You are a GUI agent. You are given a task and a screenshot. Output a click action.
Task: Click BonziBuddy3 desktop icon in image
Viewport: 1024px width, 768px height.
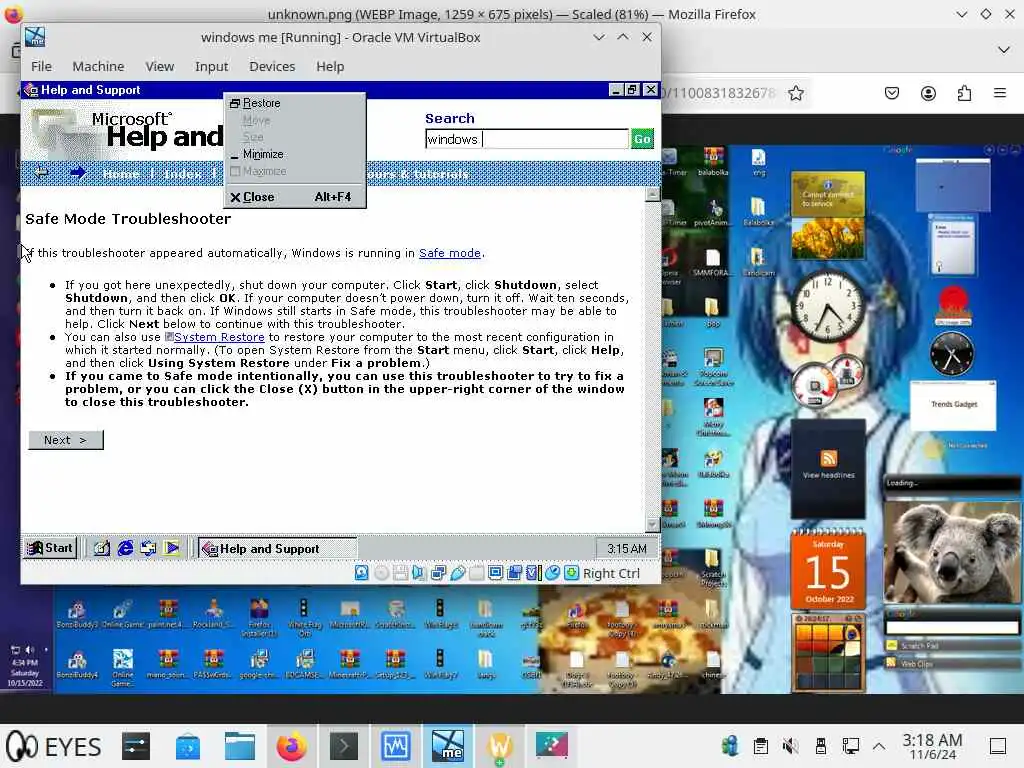pyautogui.click(x=76, y=614)
